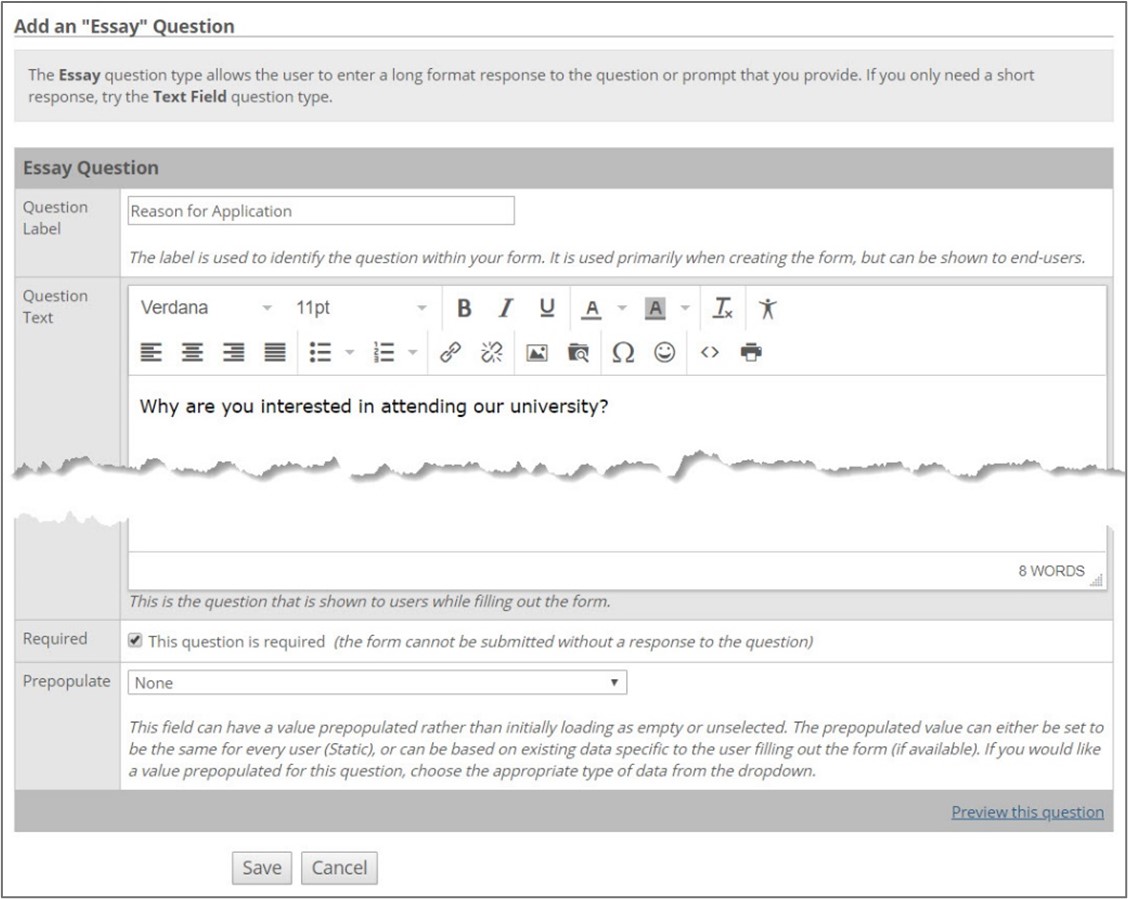
Task: Expand the Prepopulate dropdown set to None
Action: 377,683
